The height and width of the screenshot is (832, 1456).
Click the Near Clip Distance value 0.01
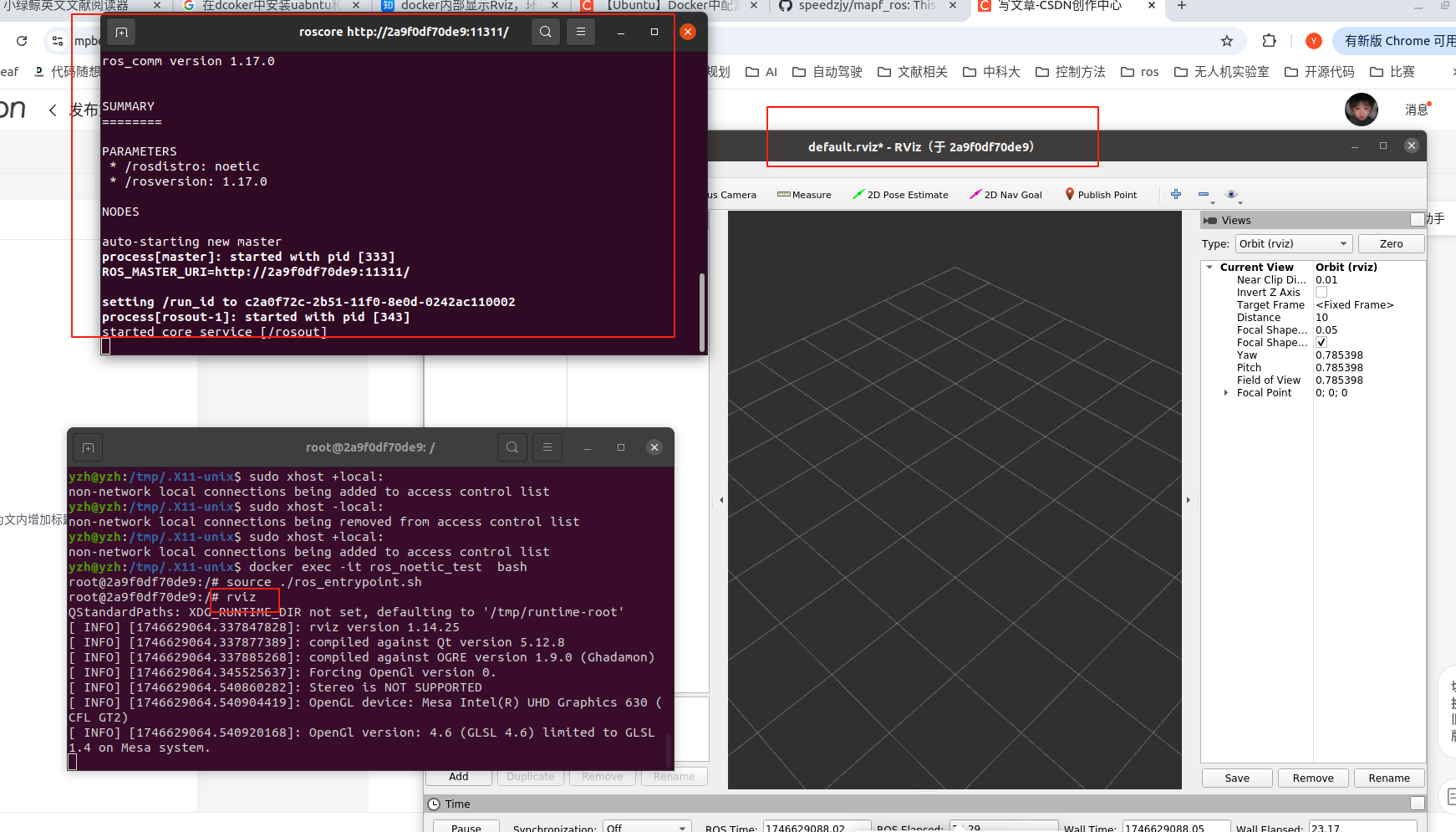point(1326,280)
